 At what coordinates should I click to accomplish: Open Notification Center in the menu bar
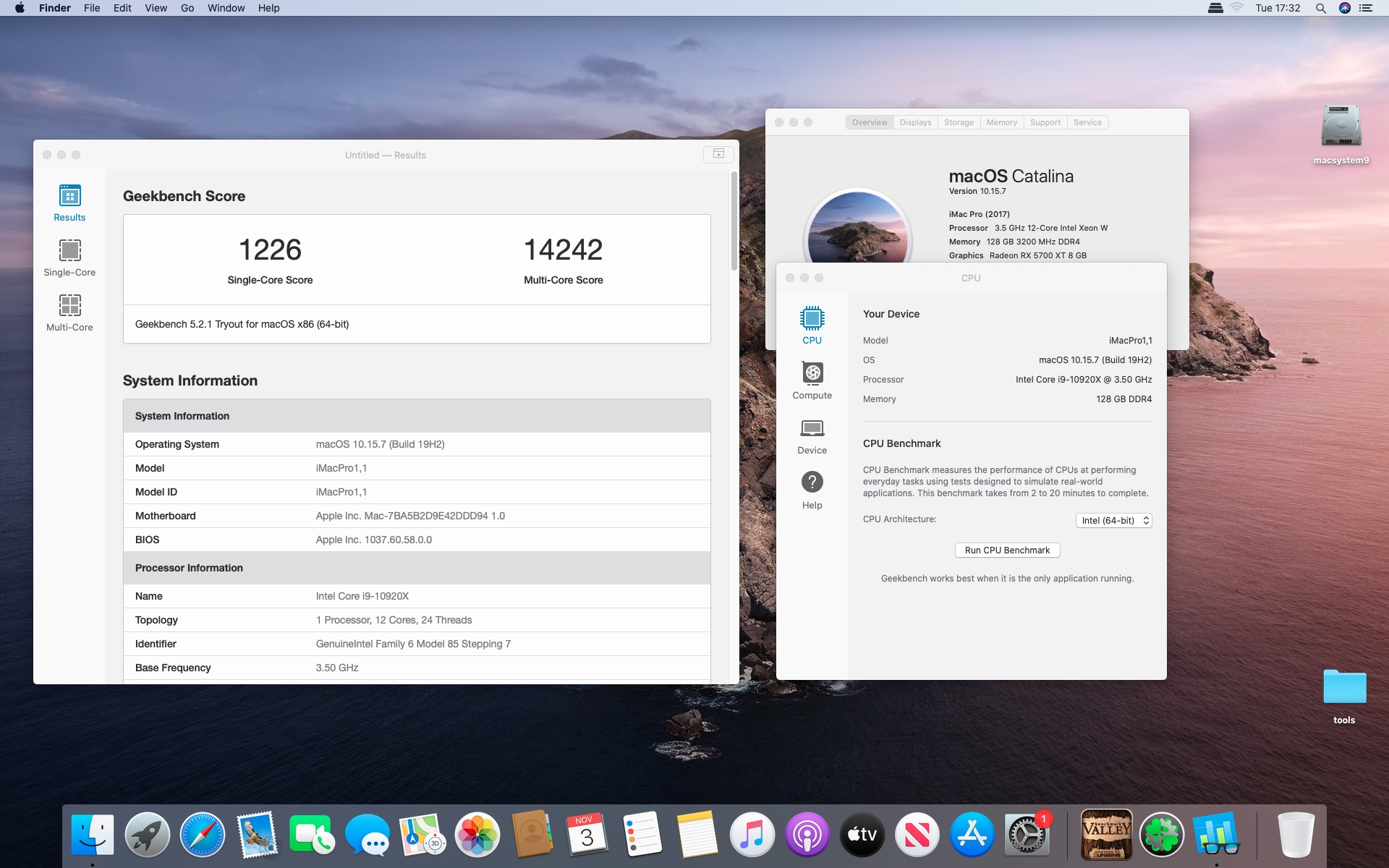(x=1366, y=8)
